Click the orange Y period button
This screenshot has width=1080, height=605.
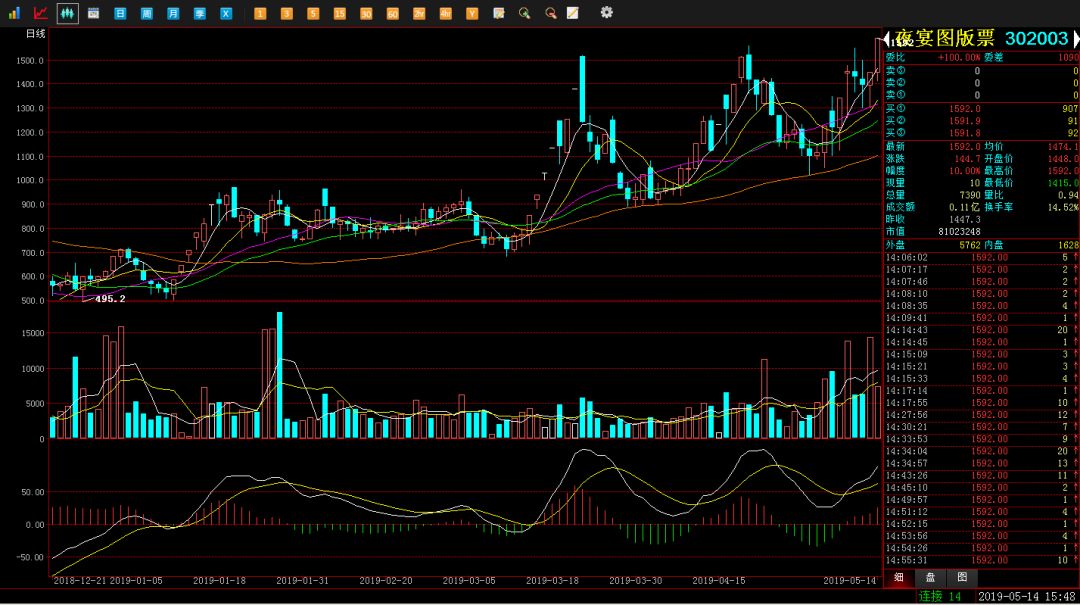(472, 13)
